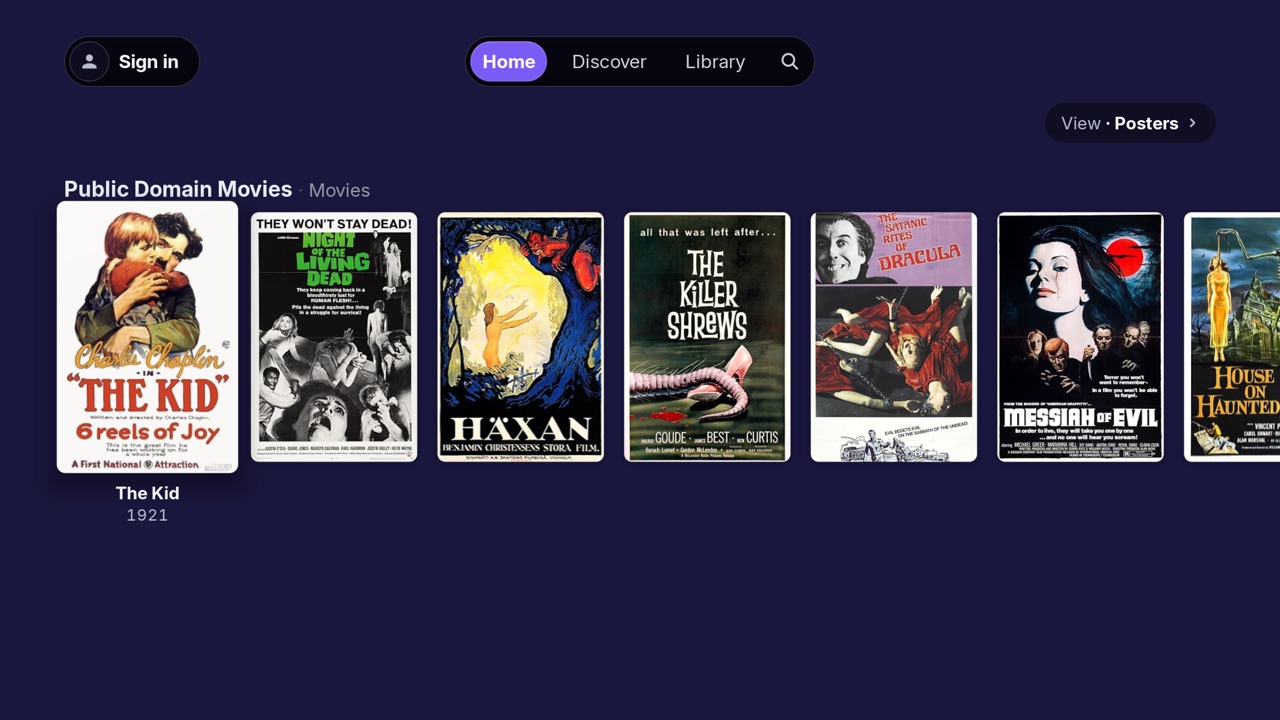Open The Kid poster

tap(148, 337)
